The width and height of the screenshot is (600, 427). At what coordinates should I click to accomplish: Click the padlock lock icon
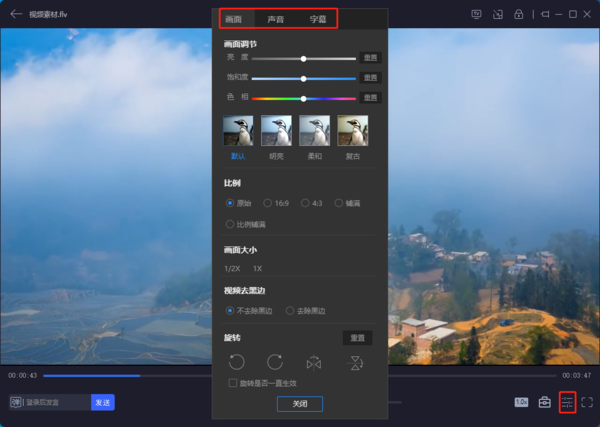(x=518, y=14)
